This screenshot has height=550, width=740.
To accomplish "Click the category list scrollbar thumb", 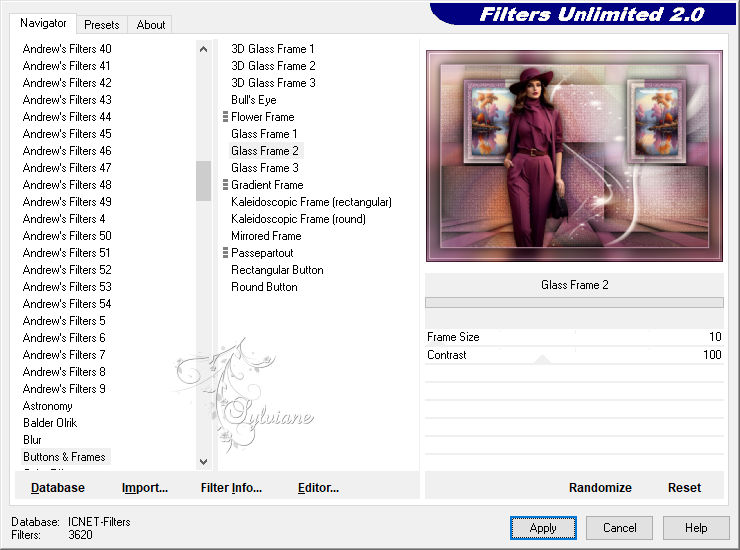I will 203,181.
